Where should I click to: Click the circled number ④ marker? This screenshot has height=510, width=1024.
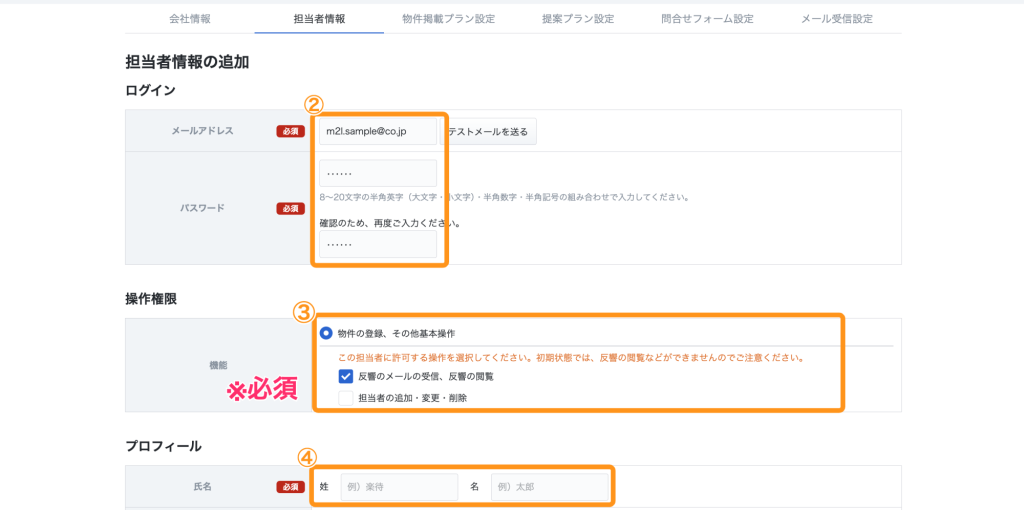(x=307, y=458)
